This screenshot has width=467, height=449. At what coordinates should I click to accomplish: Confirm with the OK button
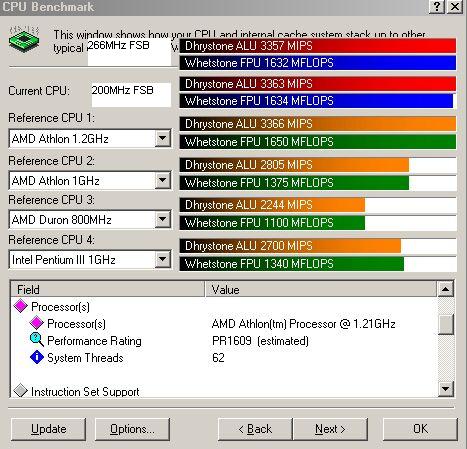tap(420, 429)
